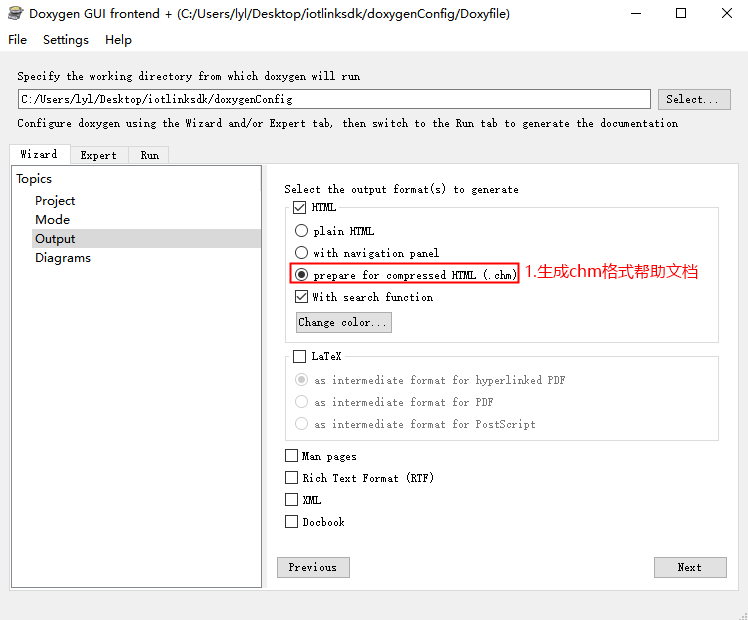Minimize the Doxygen GUI window
This screenshot has width=748, height=620.
coord(636,13)
